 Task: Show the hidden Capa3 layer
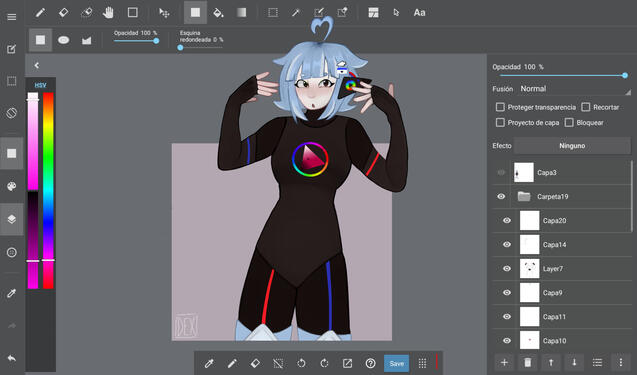pyautogui.click(x=501, y=172)
